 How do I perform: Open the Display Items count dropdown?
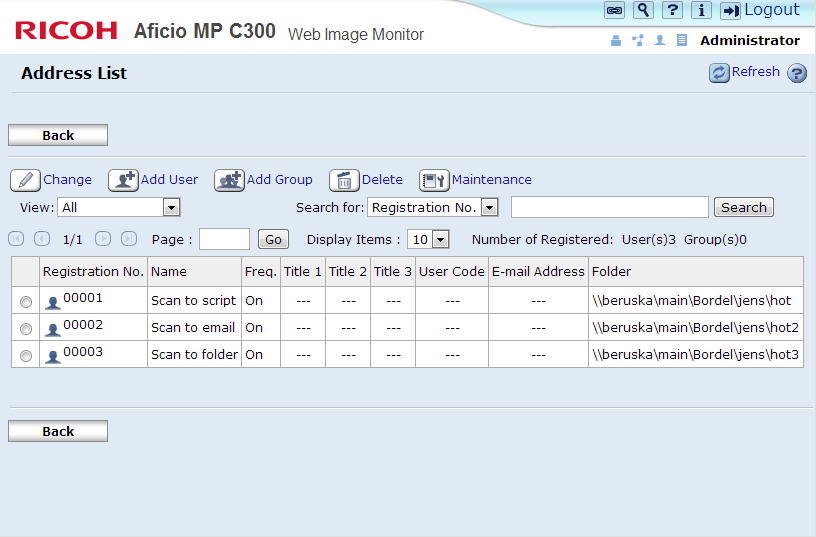pyautogui.click(x=429, y=239)
